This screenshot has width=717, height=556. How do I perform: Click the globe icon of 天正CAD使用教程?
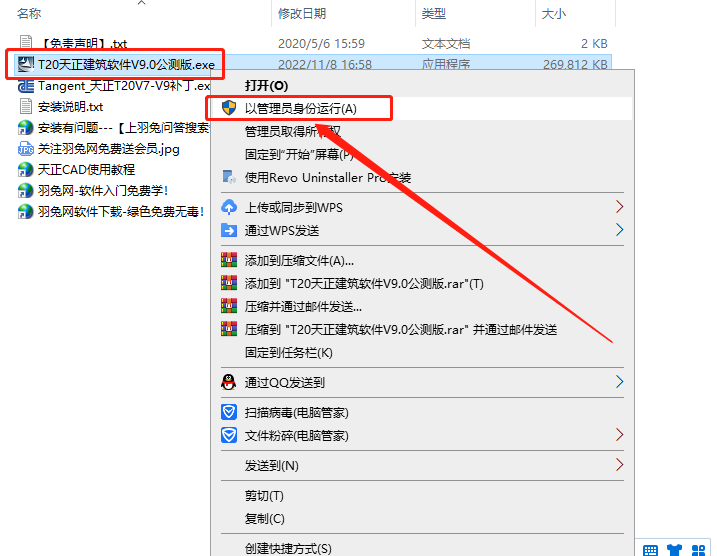26,170
